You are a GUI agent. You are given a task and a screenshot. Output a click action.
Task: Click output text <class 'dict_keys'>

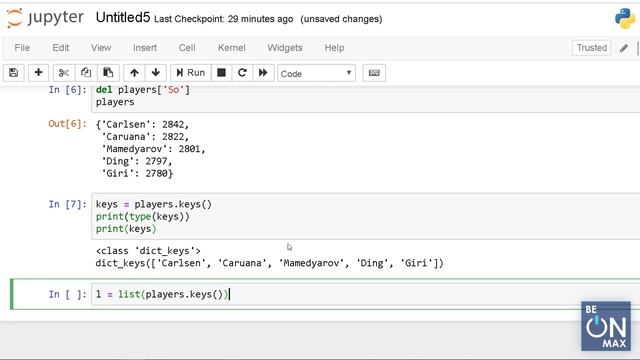coord(148,251)
